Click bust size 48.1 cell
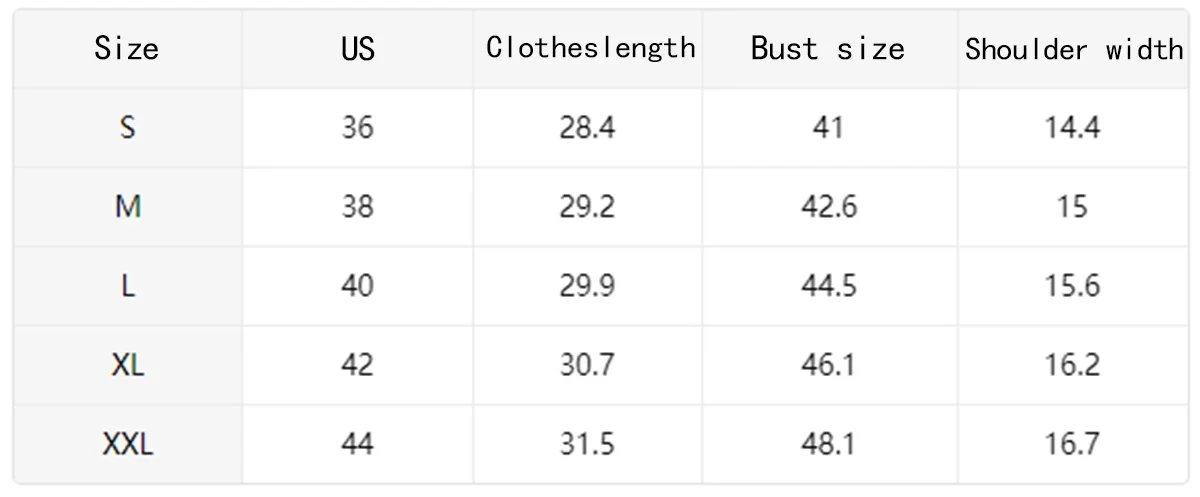The image size is (1200, 497). coord(829,443)
